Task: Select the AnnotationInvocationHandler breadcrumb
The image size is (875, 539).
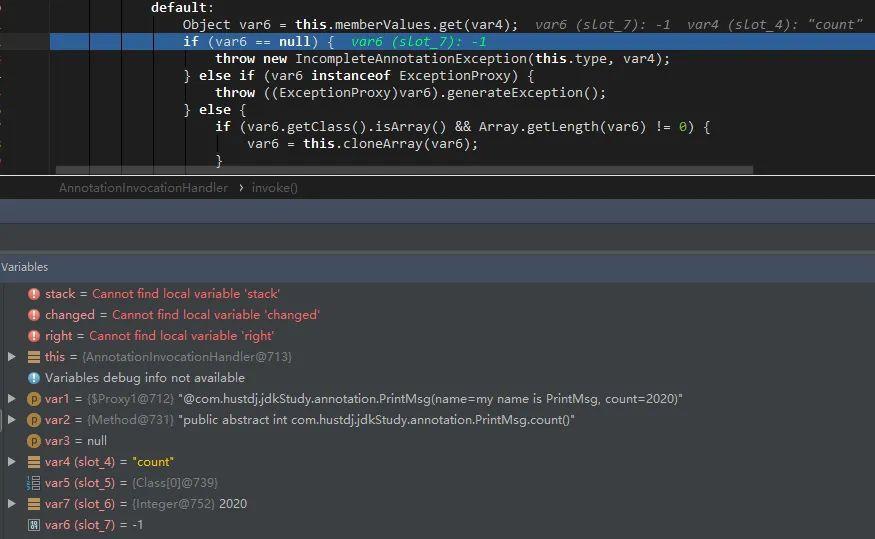Action: [x=143, y=187]
